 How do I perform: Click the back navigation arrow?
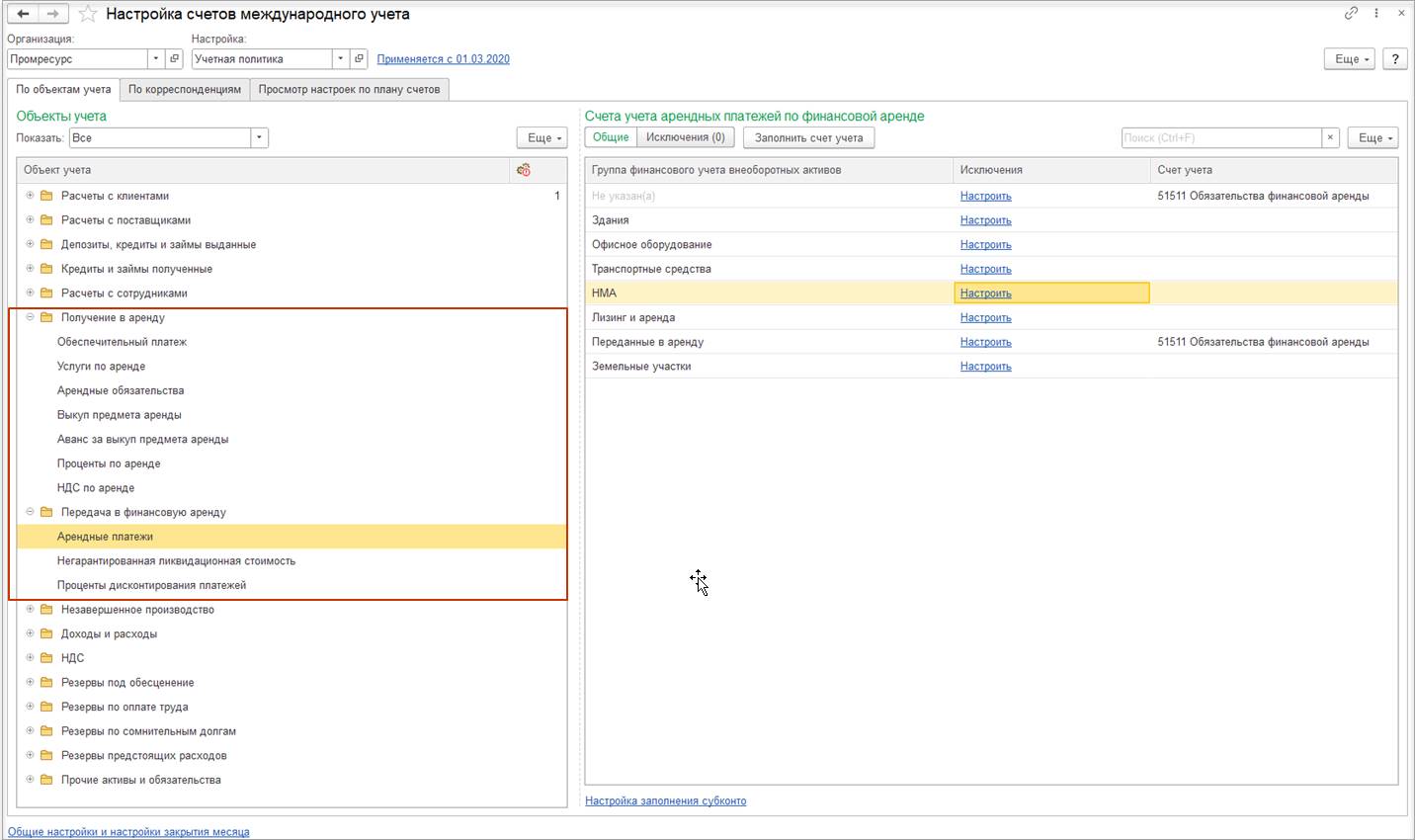tap(23, 14)
